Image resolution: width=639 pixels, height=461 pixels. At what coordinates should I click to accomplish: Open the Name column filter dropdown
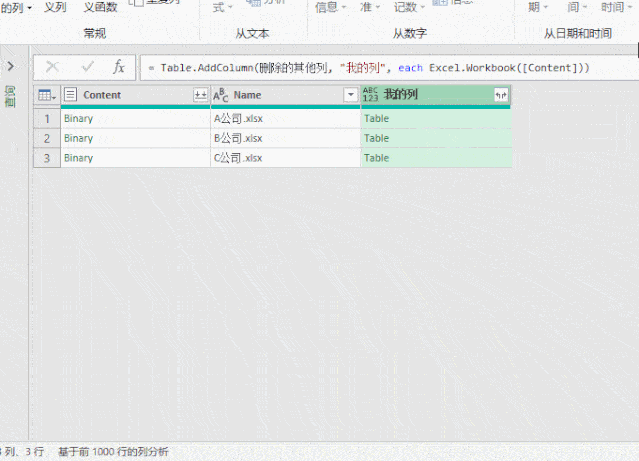tap(350, 95)
